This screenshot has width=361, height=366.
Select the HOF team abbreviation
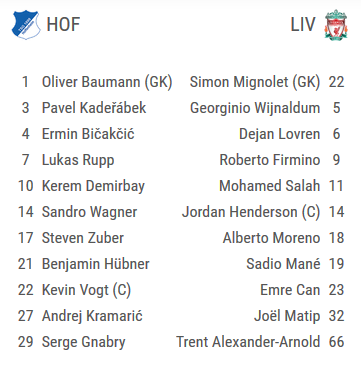tap(63, 25)
